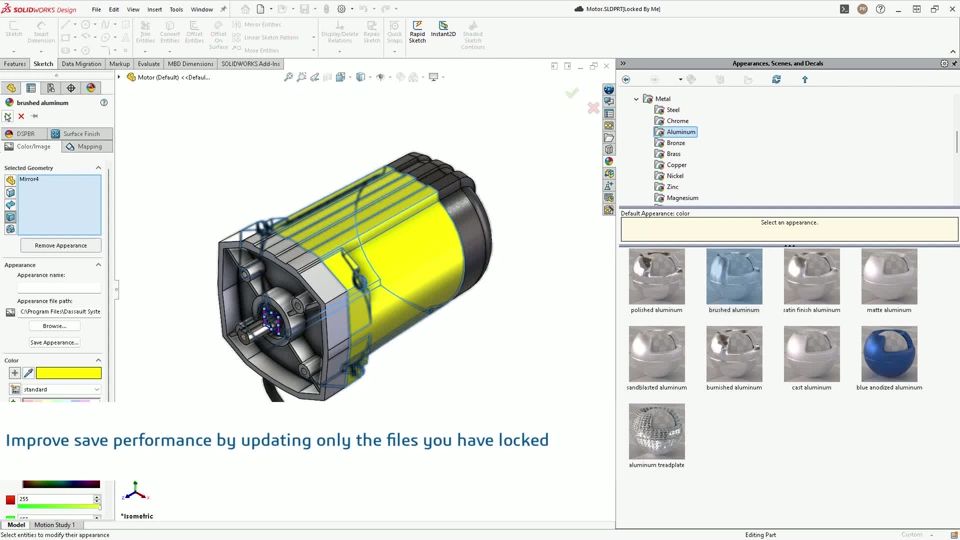Viewport: 960px width, 540px height.
Task: Select the Surfaces geometry filter icon
Action: (x=10, y=204)
